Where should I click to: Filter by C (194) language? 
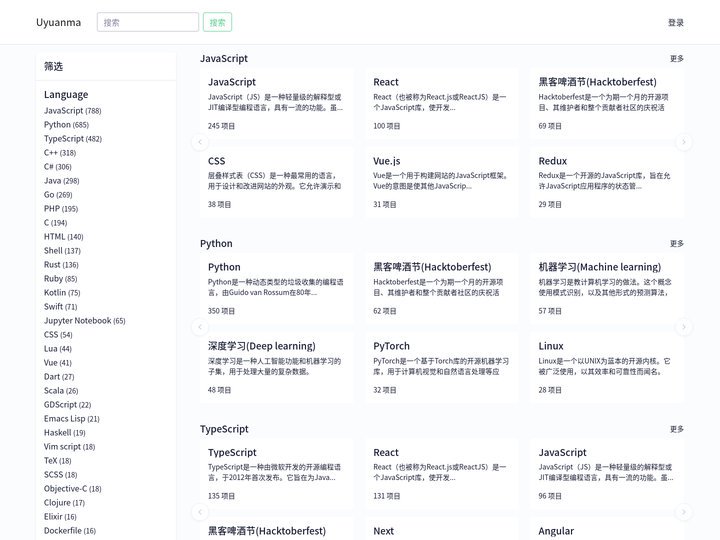(x=55, y=223)
